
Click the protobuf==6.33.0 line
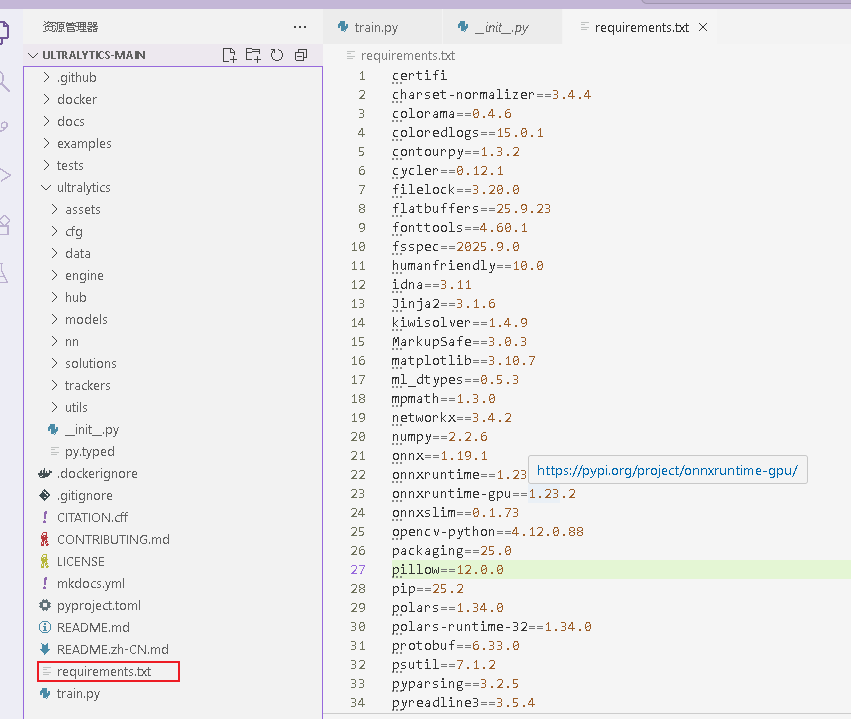pos(455,645)
